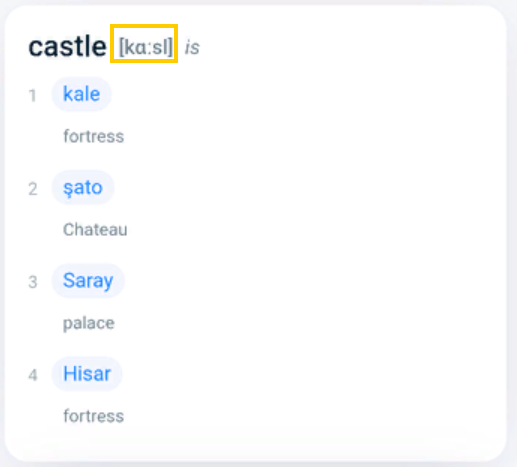Click the italic 'is' part-of-speech label
The image size is (517, 467).
point(192,47)
